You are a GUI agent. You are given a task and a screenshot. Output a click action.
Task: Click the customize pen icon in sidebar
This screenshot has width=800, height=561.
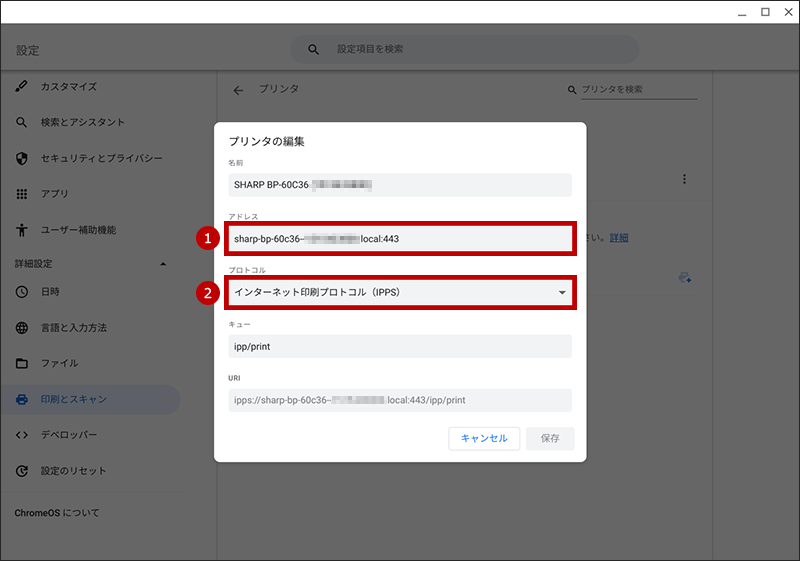(x=21, y=86)
